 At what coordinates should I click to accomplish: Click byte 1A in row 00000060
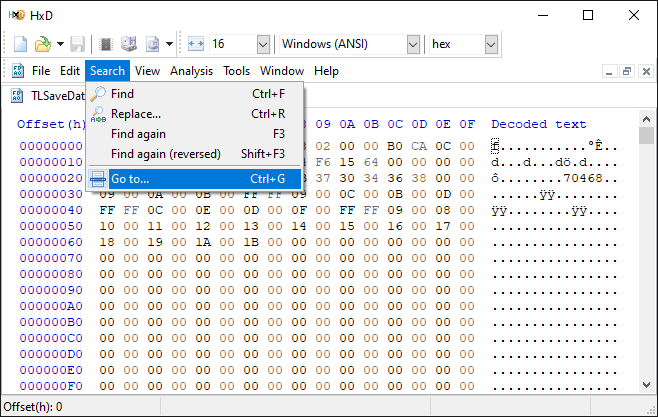tap(203, 242)
